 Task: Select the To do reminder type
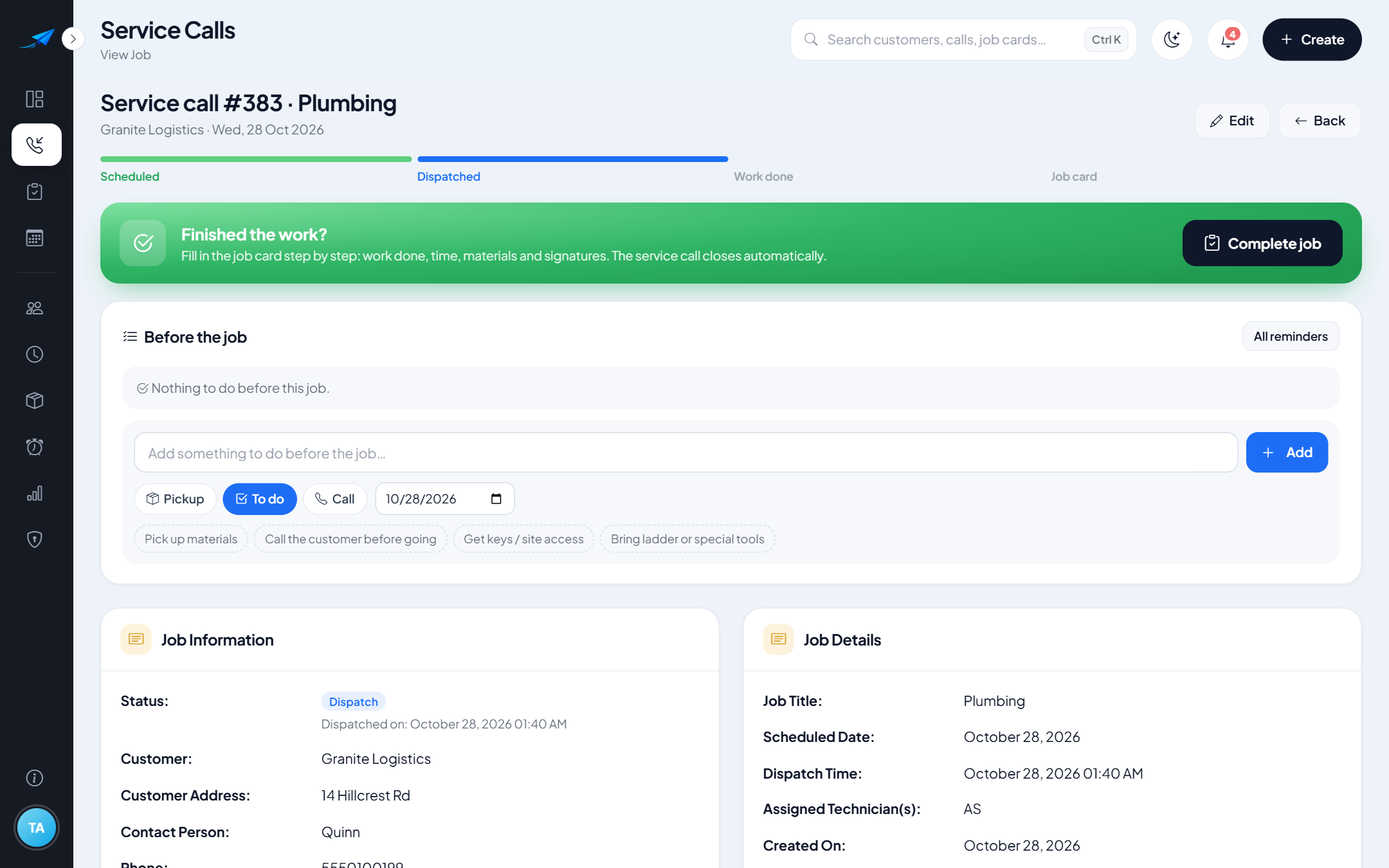click(260, 499)
